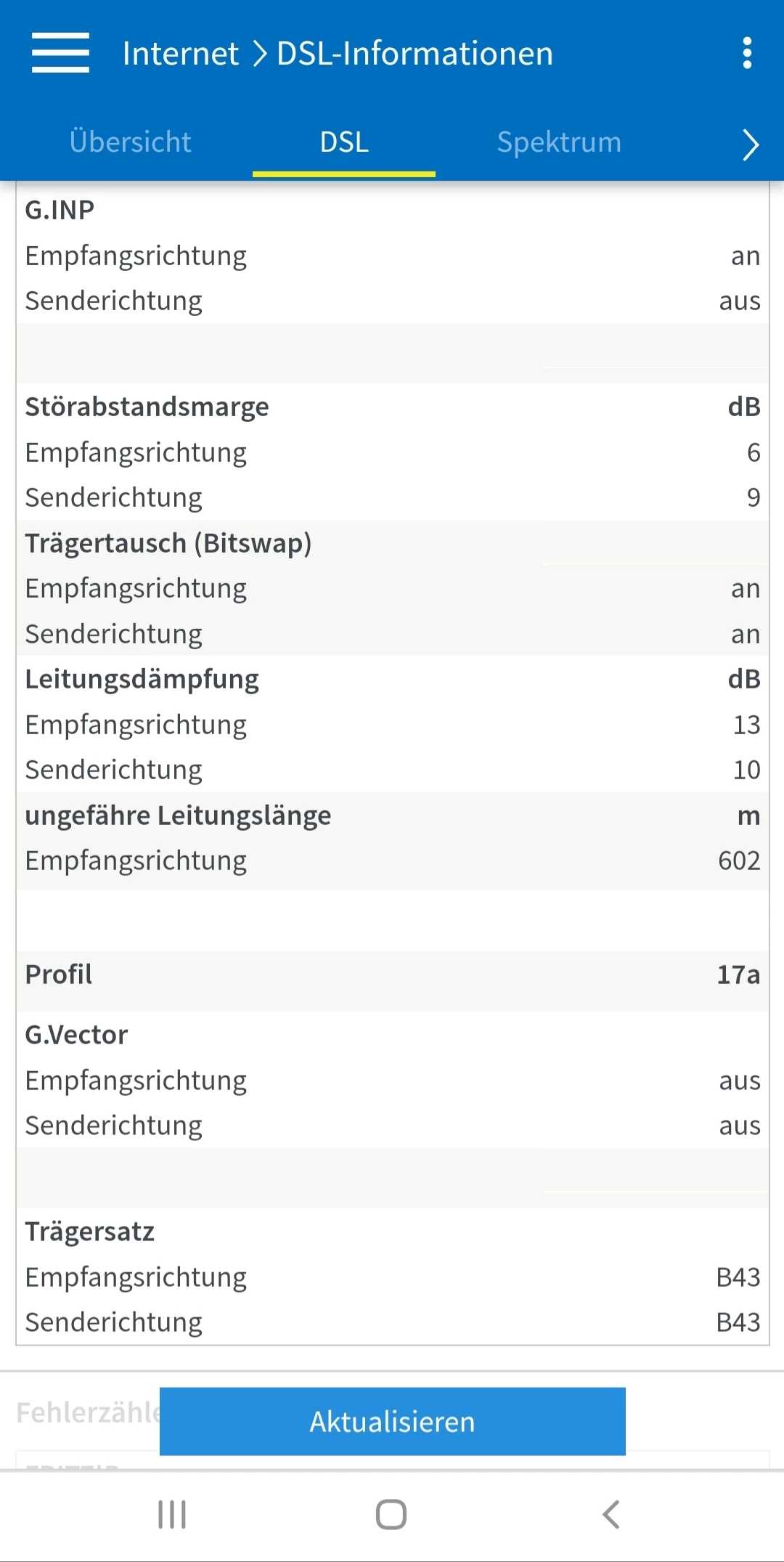Open the Spektrum tab
Screen dimensions: 784x1562
[x=559, y=142]
